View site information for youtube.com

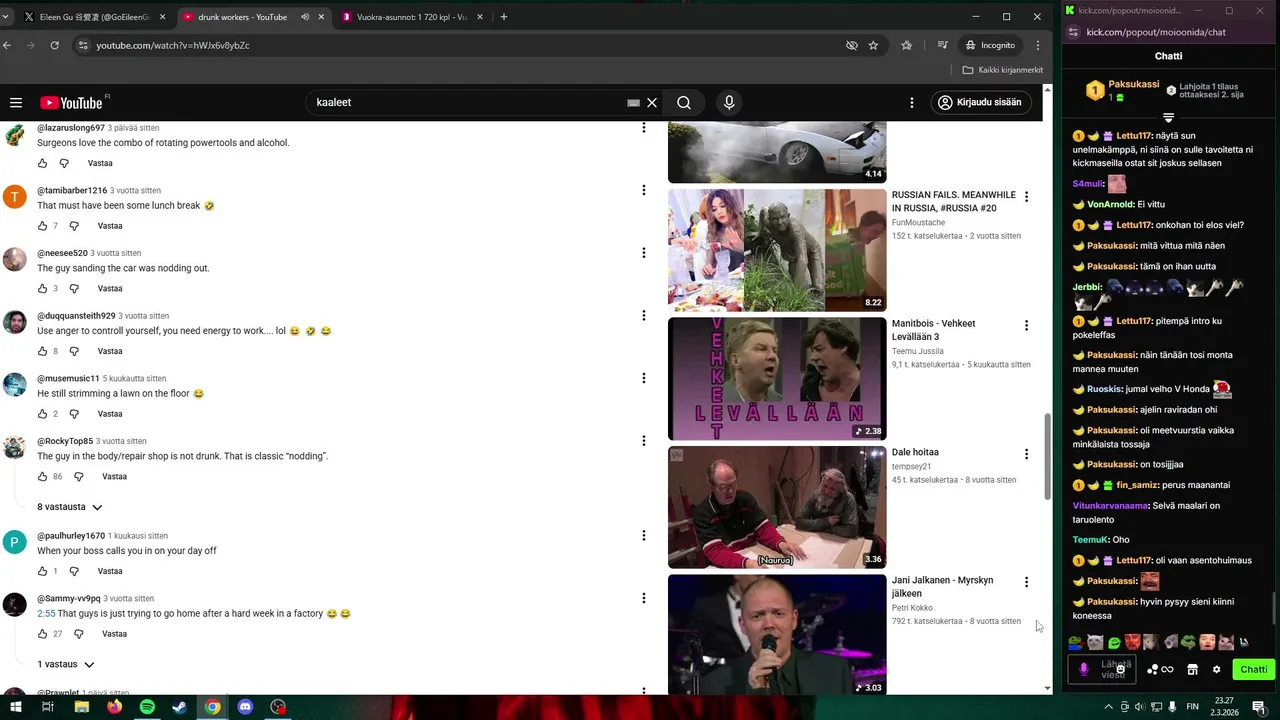(x=83, y=45)
